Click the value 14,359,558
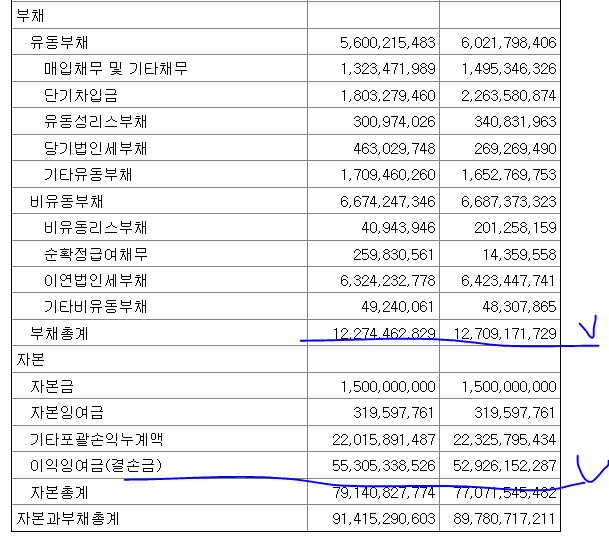The width and height of the screenshot is (609, 539). point(519,254)
